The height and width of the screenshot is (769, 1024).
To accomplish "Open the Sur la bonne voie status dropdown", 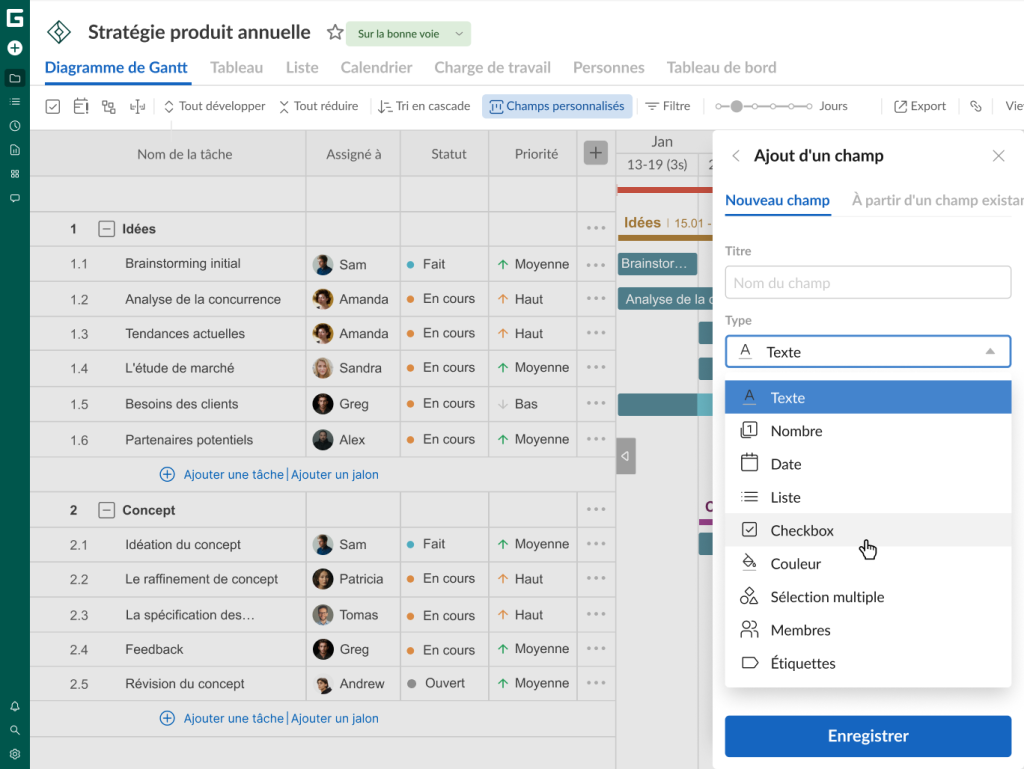I will pyautogui.click(x=409, y=34).
